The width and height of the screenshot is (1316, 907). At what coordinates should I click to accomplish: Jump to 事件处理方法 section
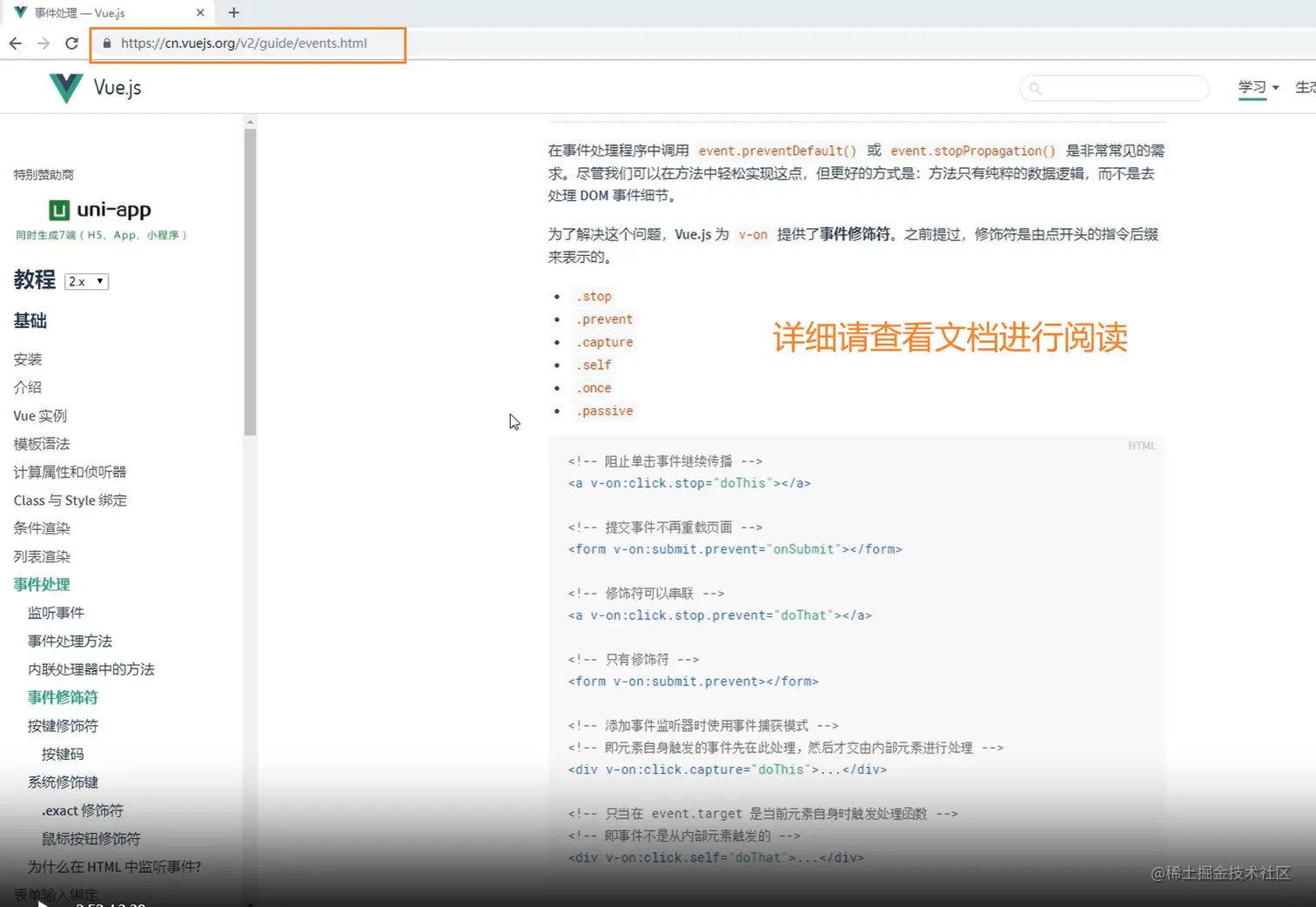pos(70,642)
